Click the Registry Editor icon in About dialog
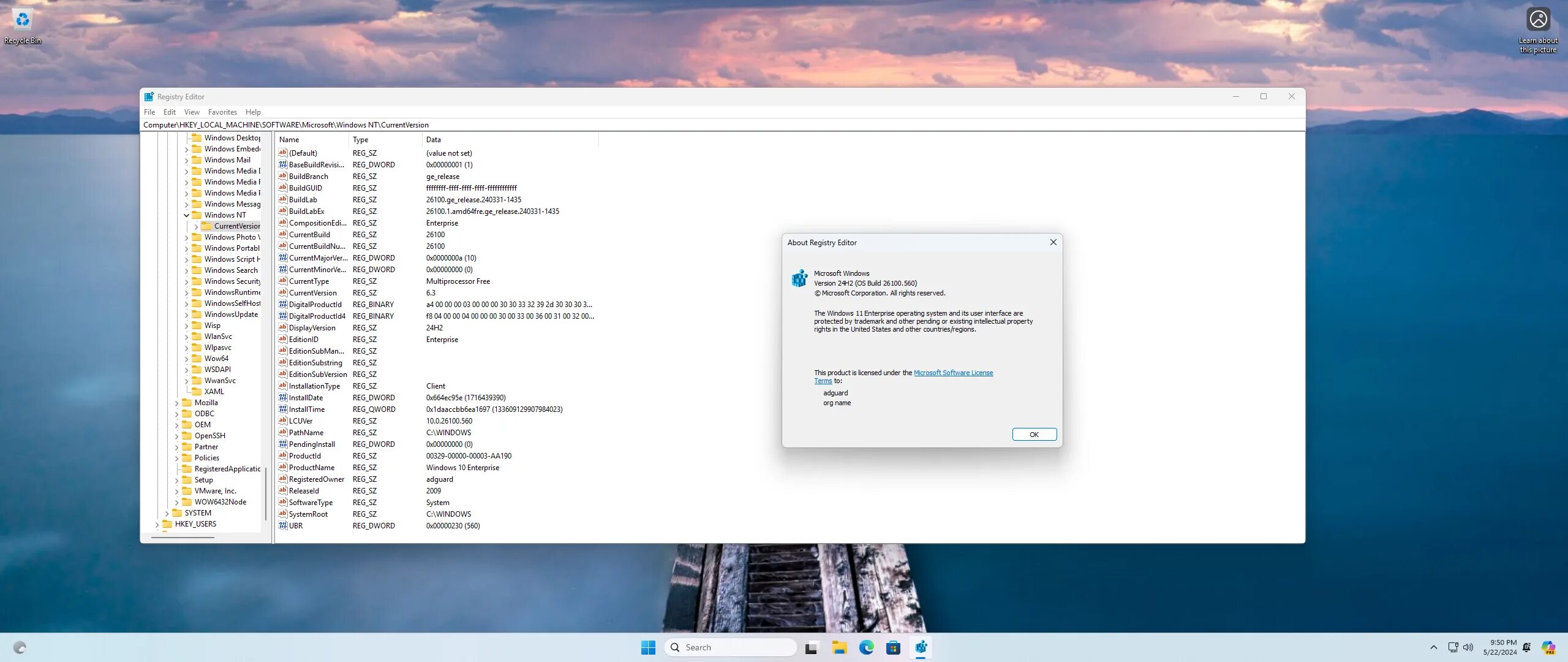The image size is (1568, 662). tap(799, 279)
